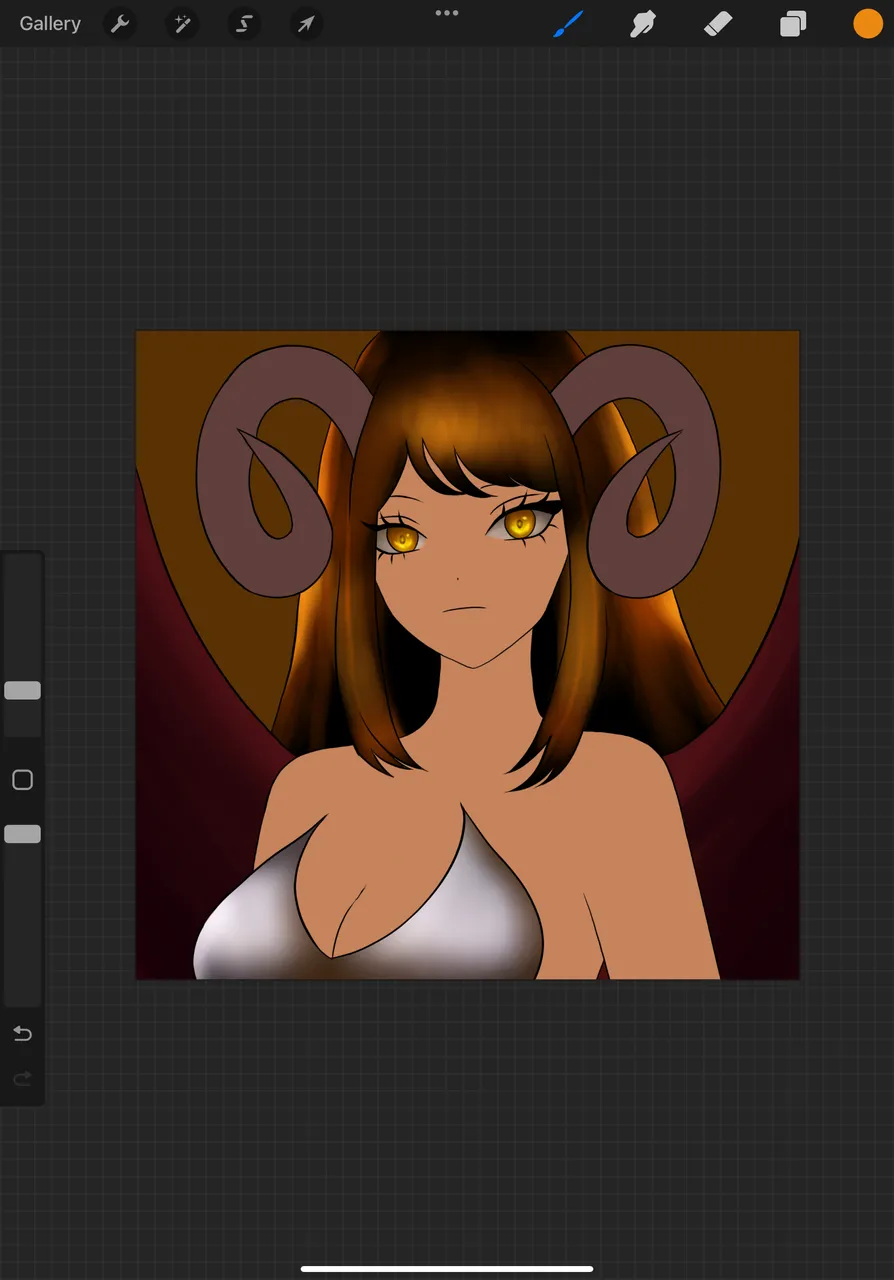The image size is (894, 1280).
Task: Tap the square Modify button in sidebar
Action: [22, 780]
